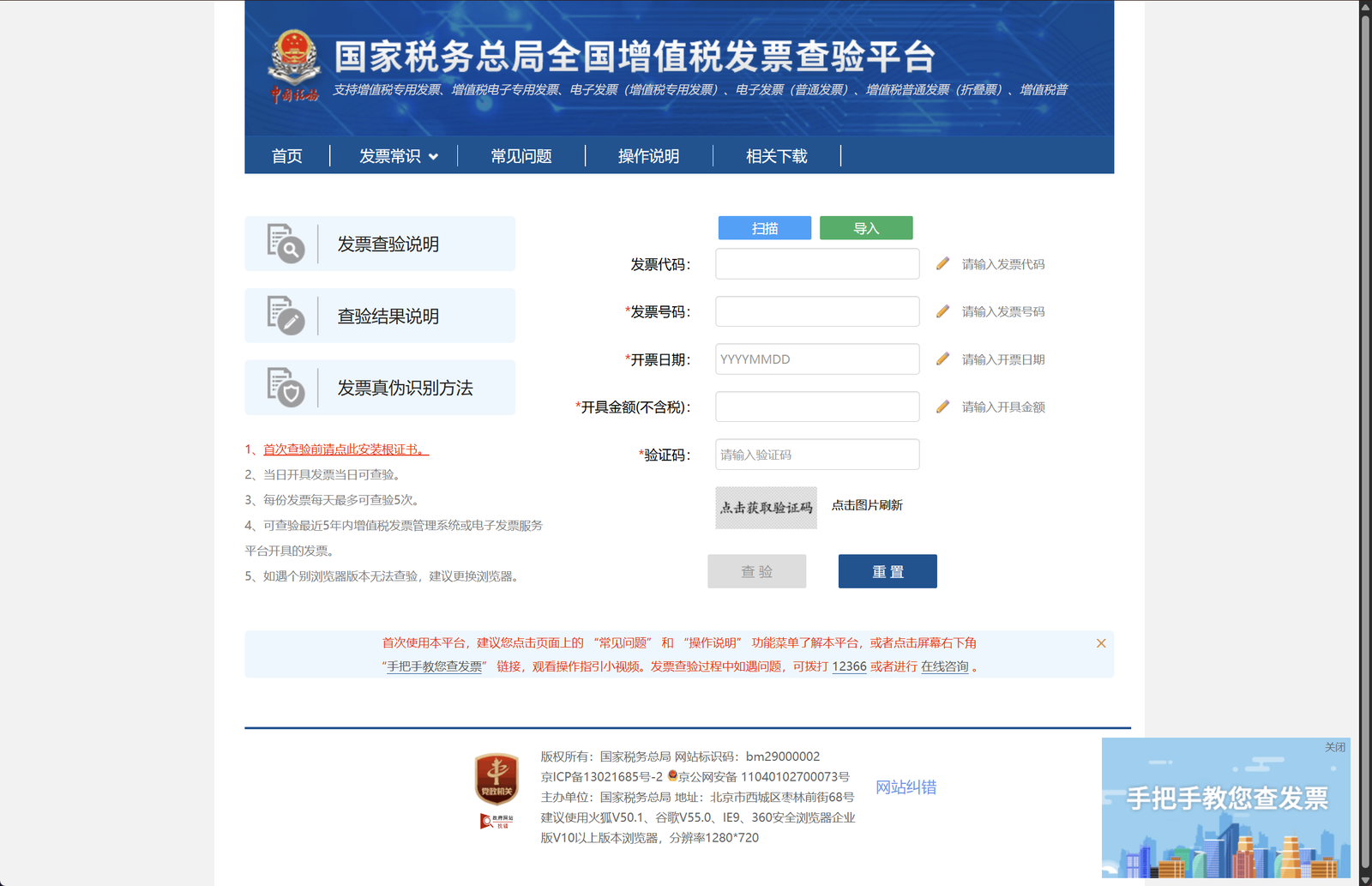Open the 手把手教您查发票 video banner

pyautogui.click(x=1226, y=808)
